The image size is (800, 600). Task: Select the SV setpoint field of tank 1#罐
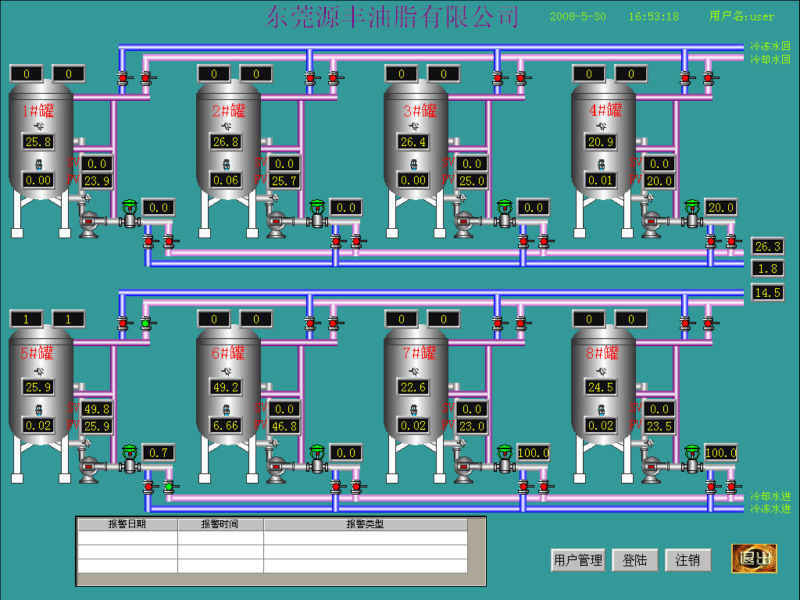96,164
